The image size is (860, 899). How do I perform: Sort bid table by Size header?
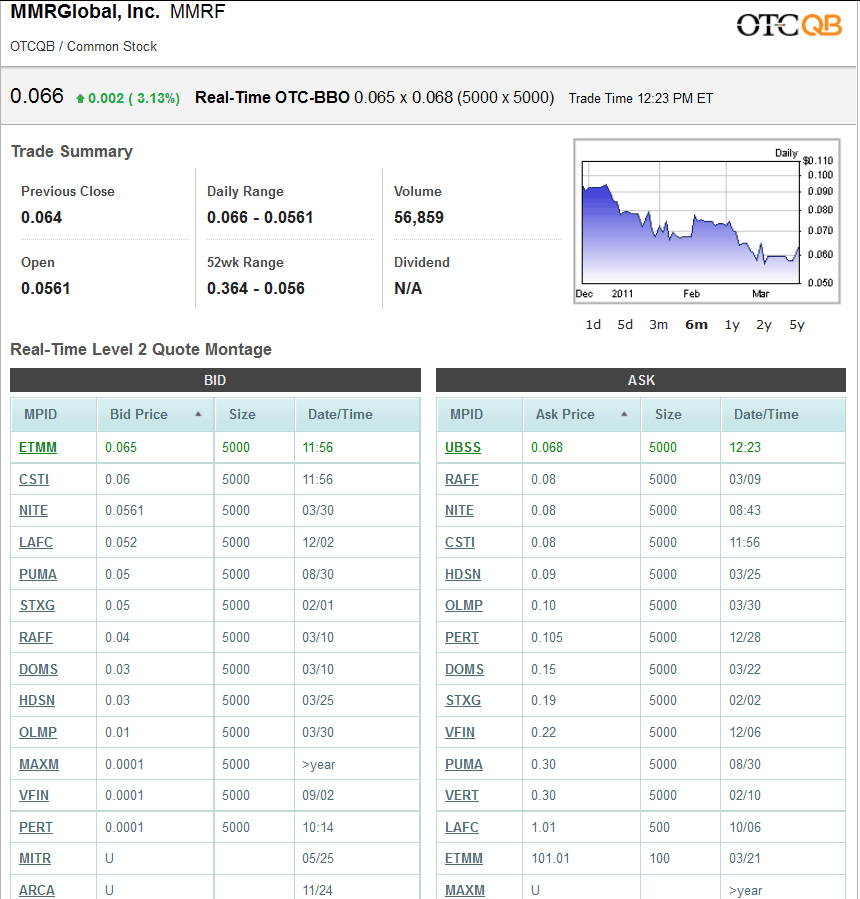click(242, 414)
